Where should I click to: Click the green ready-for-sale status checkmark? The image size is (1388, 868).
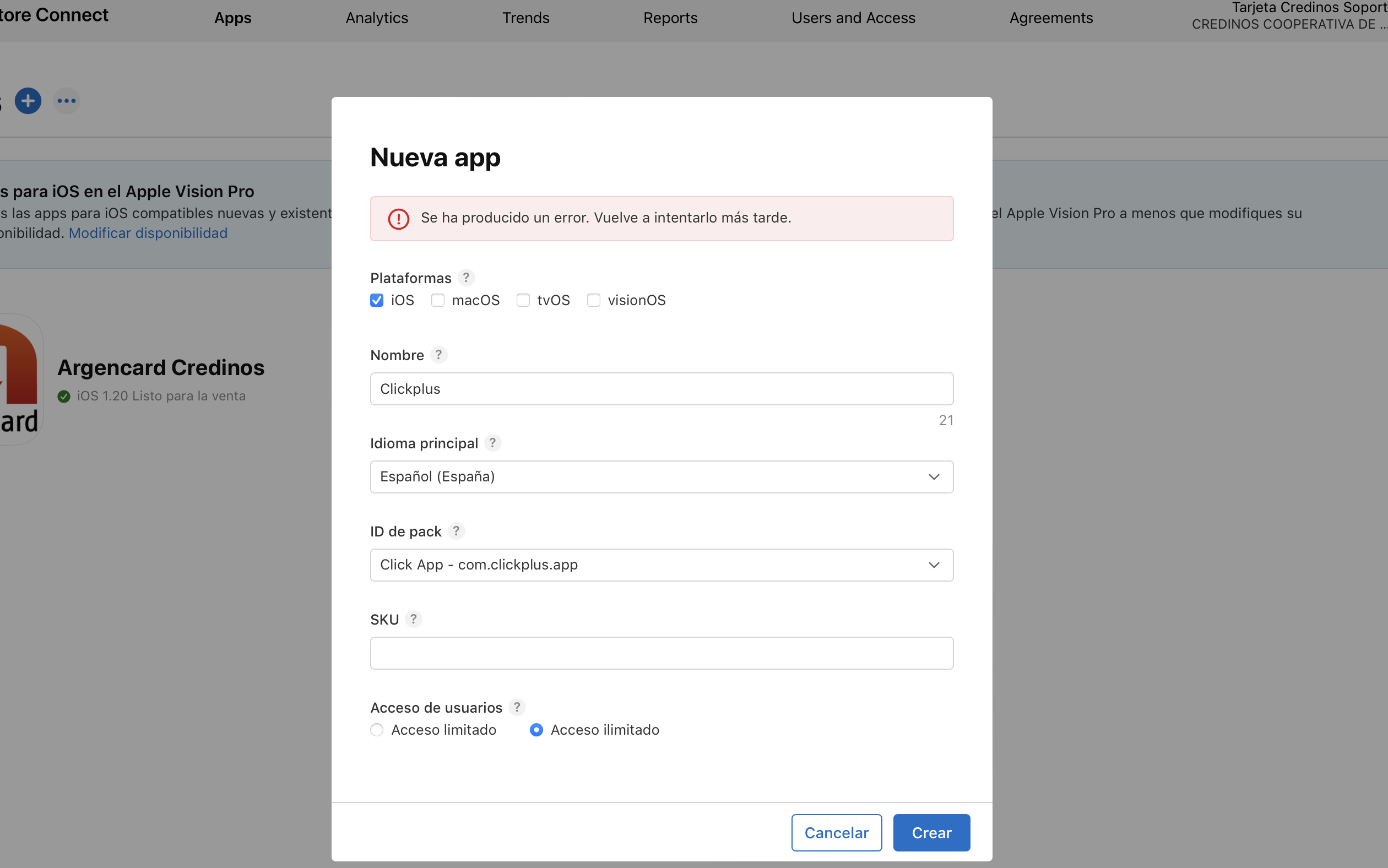click(63, 395)
